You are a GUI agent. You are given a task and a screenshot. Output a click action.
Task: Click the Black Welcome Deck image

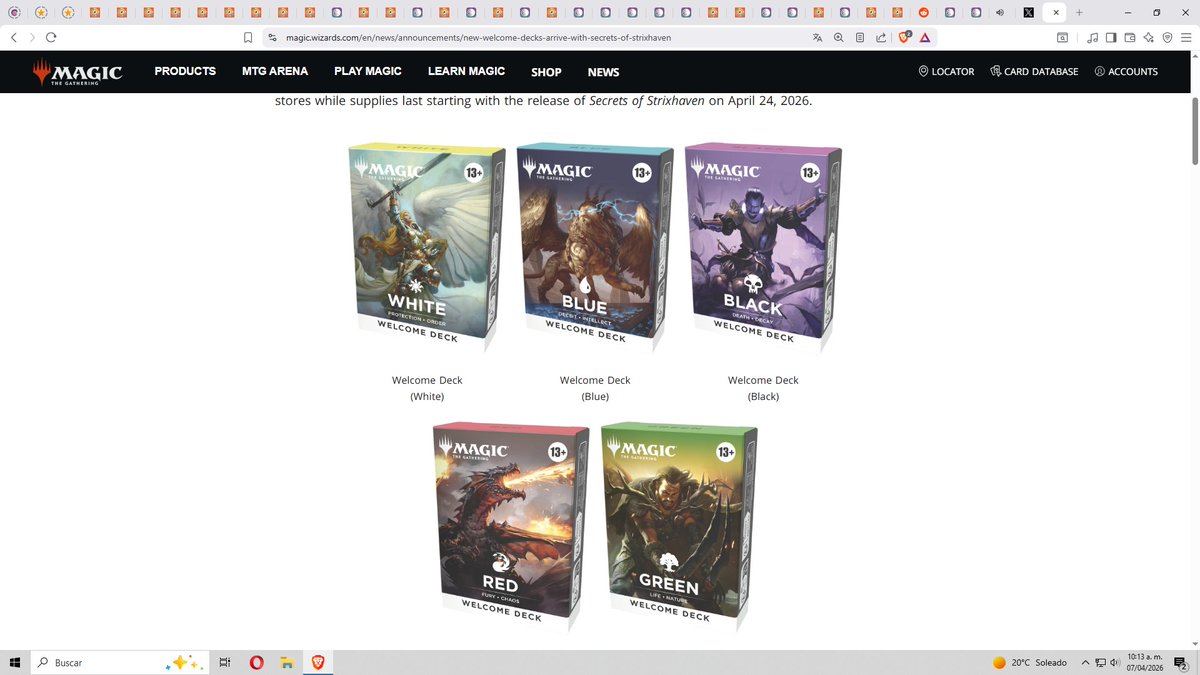pyautogui.click(x=763, y=248)
